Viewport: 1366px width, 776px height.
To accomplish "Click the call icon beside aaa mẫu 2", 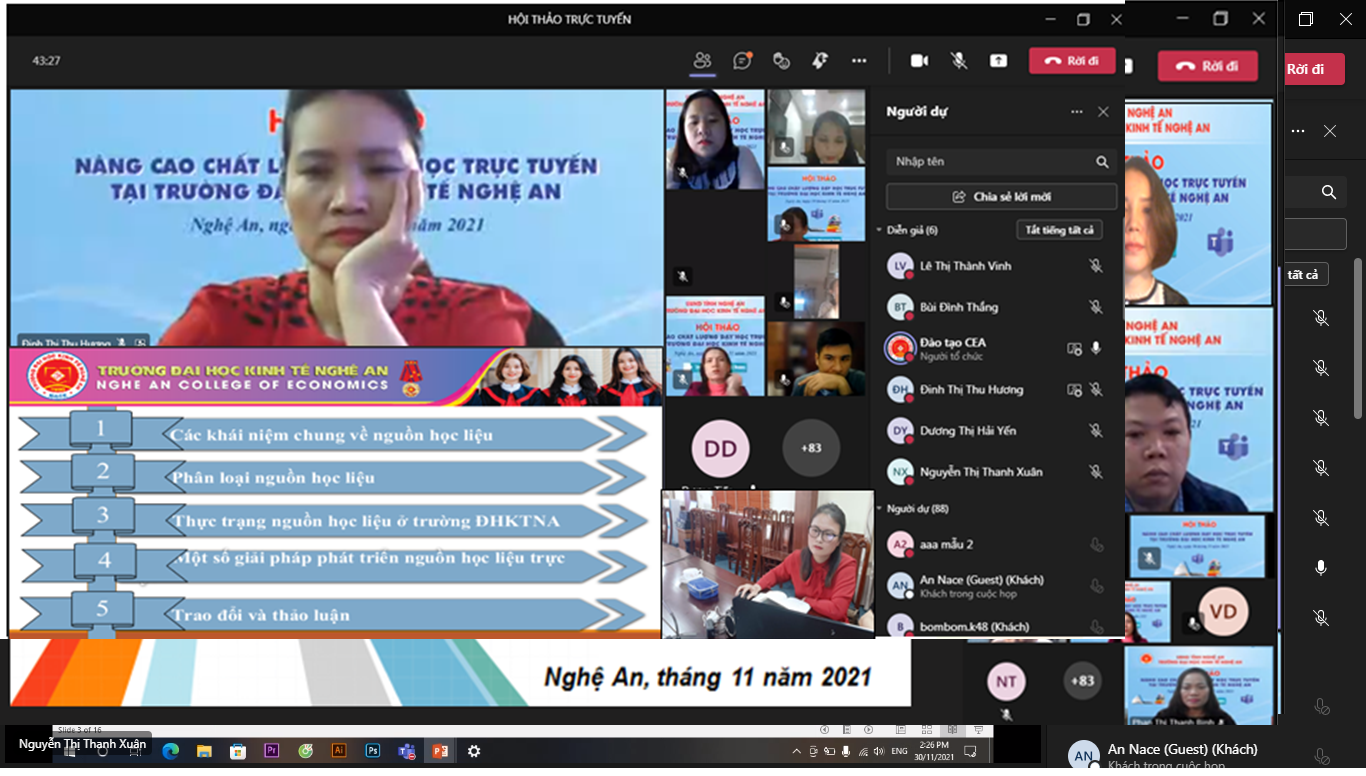I will (1096, 545).
